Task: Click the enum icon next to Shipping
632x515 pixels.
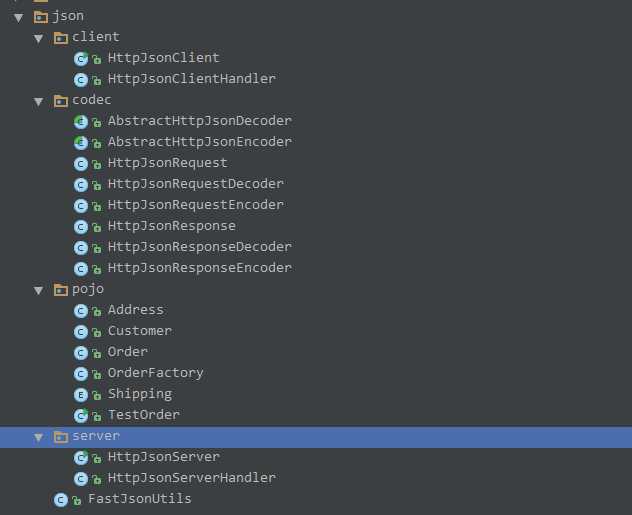Action: 81,394
